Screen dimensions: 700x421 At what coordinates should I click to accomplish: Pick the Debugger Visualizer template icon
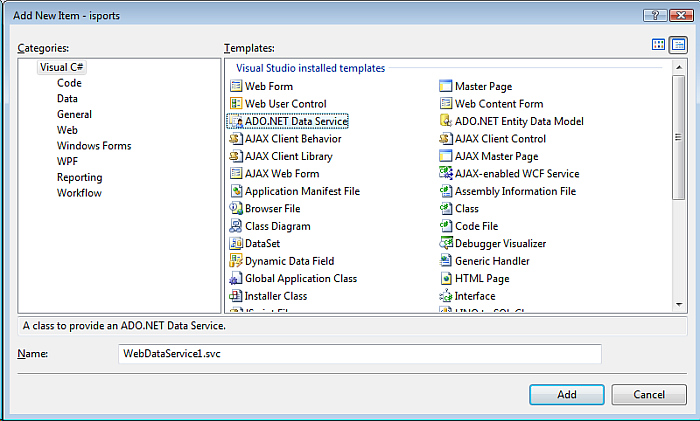446,244
